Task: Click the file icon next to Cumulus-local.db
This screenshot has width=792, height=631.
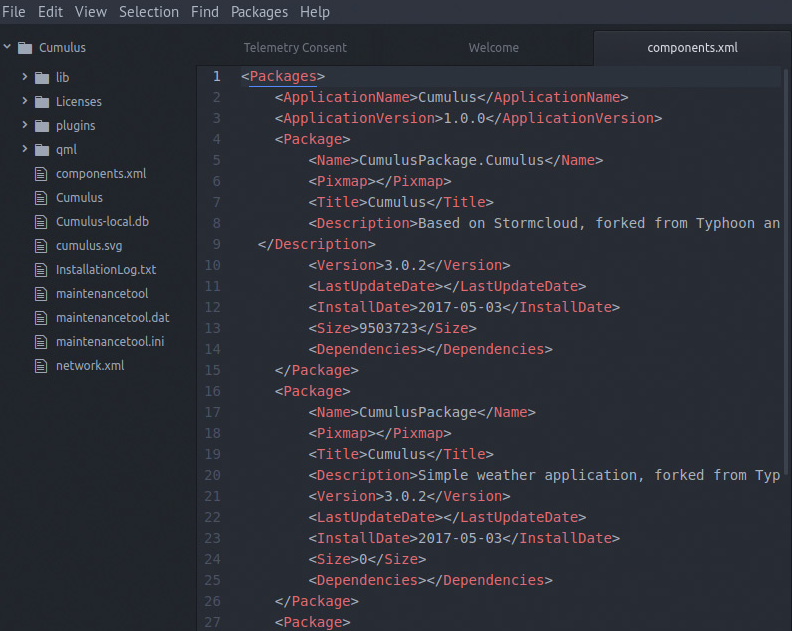Action: 40,222
